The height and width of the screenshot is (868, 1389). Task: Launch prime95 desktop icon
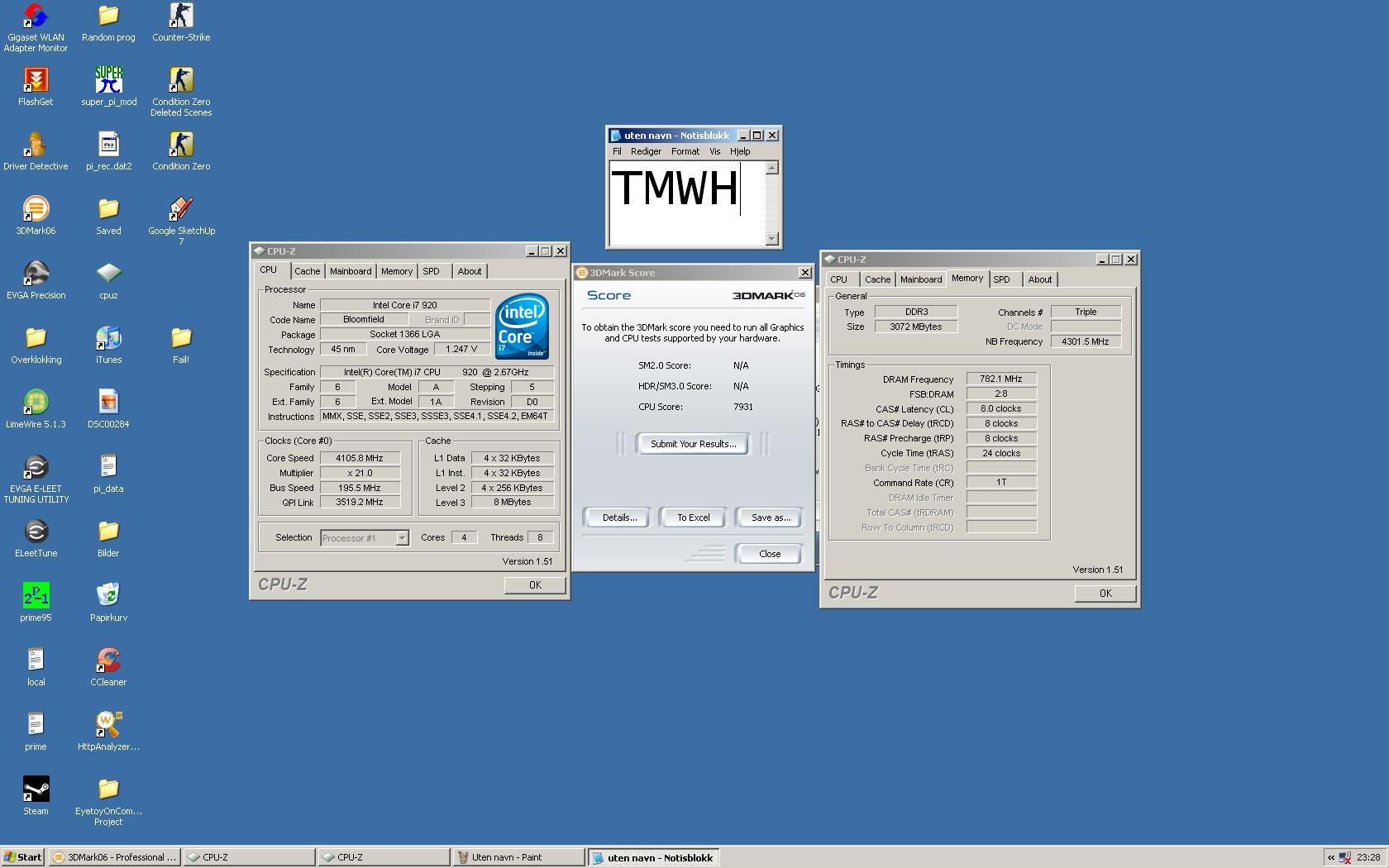coord(36,603)
